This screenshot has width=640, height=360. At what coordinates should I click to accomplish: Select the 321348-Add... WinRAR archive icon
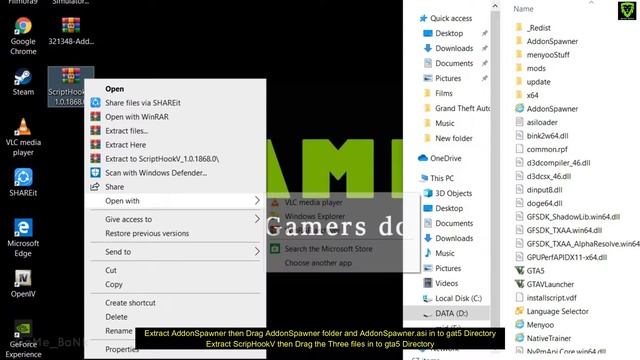tap(71, 31)
